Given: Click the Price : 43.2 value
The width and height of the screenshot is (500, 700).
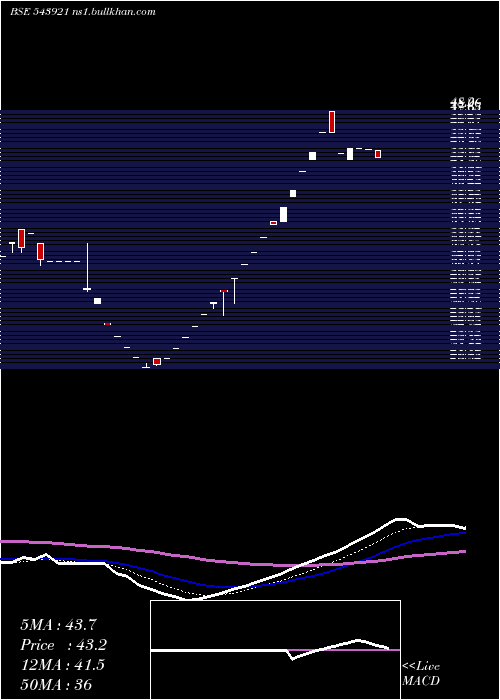Looking at the screenshot, I should tap(63, 645).
